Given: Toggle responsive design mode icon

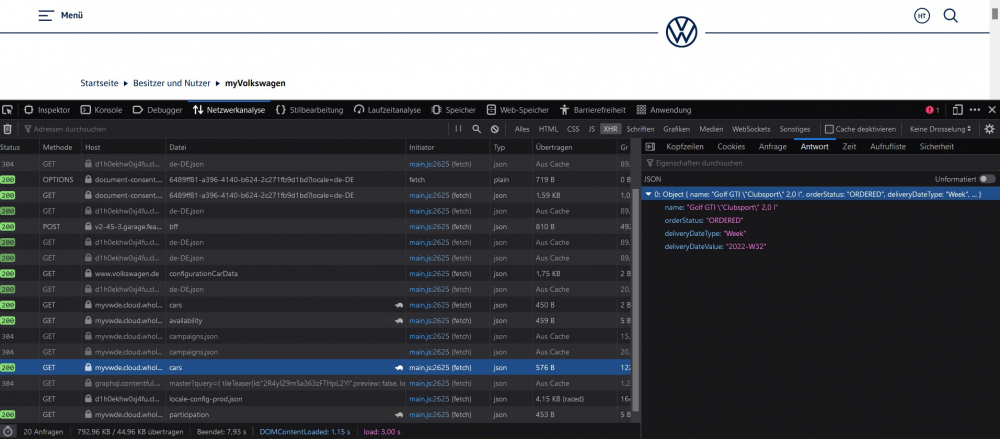Looking at the screenshot, I should point(957,110).
